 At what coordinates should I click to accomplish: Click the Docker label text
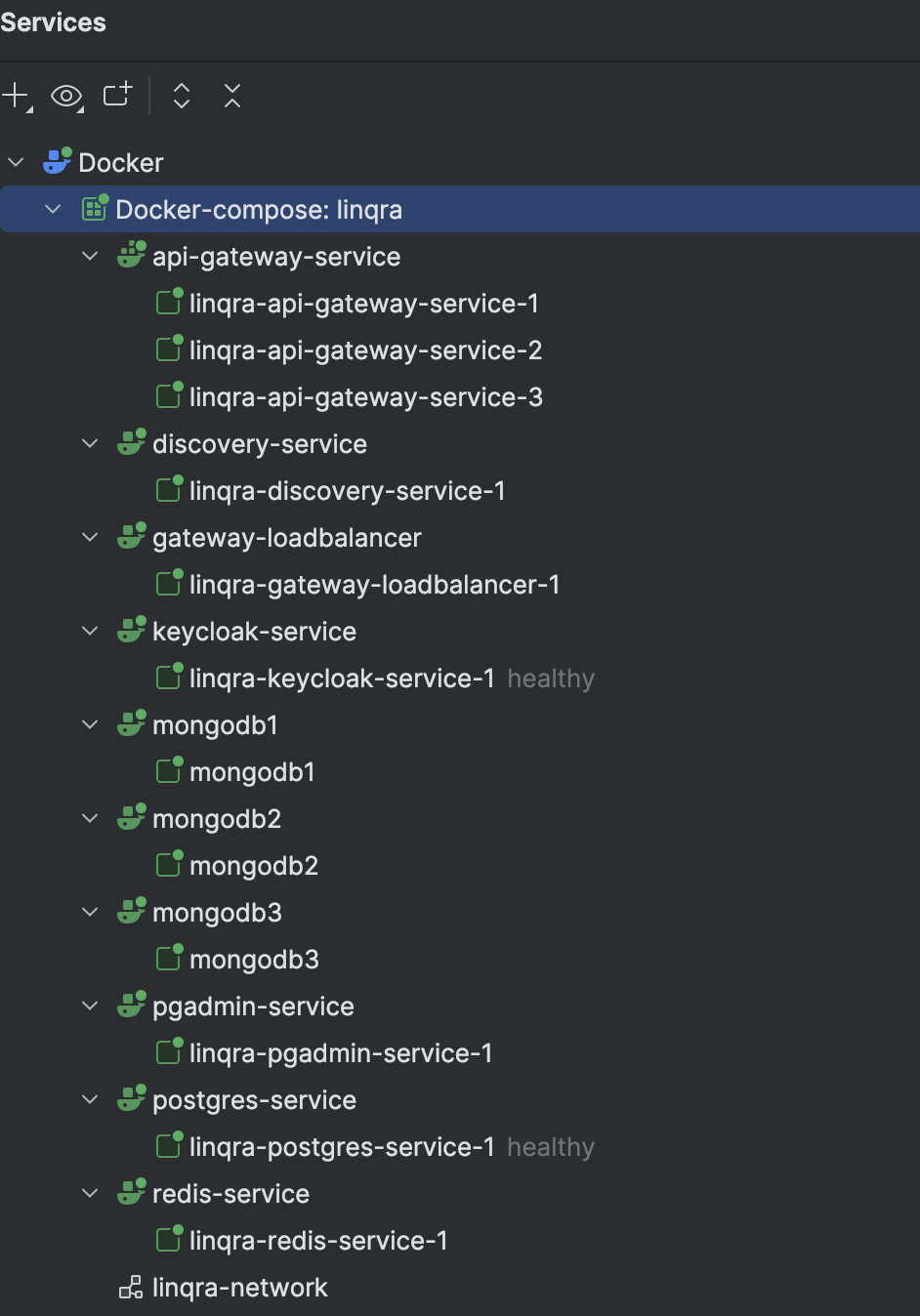tap(121, 163)
